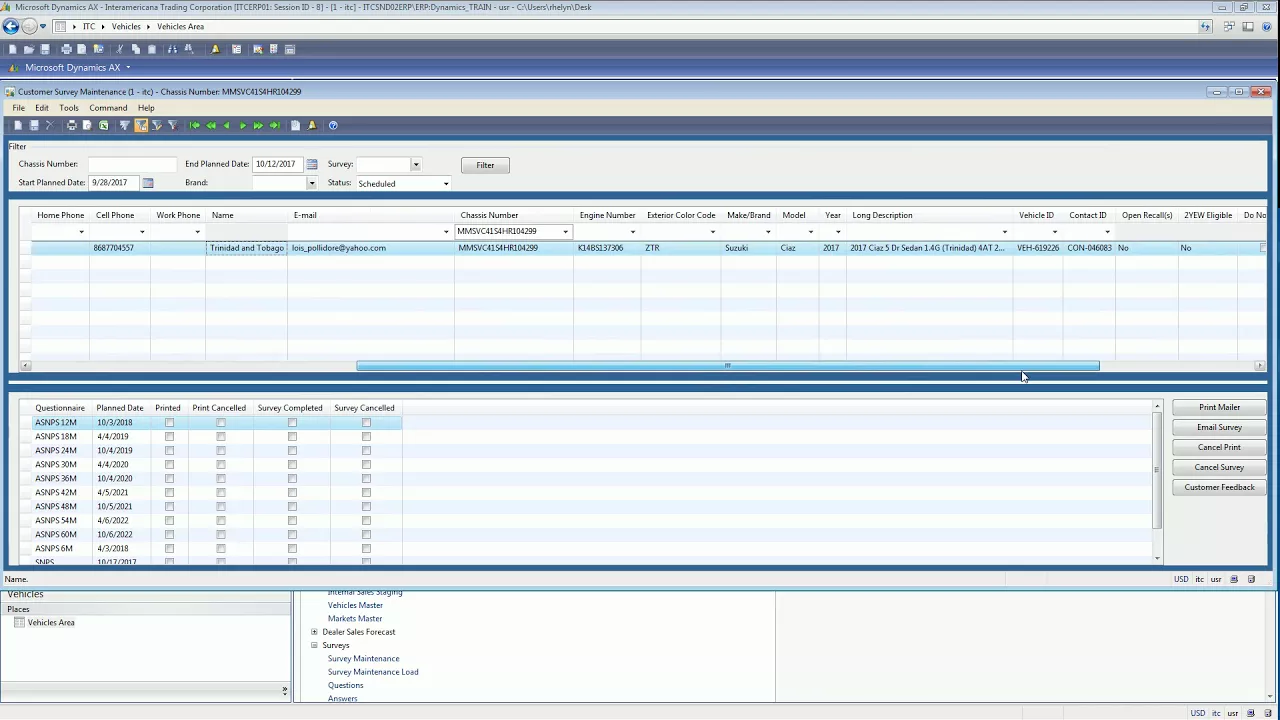
Task: Go to the last record
Action: 275,125
